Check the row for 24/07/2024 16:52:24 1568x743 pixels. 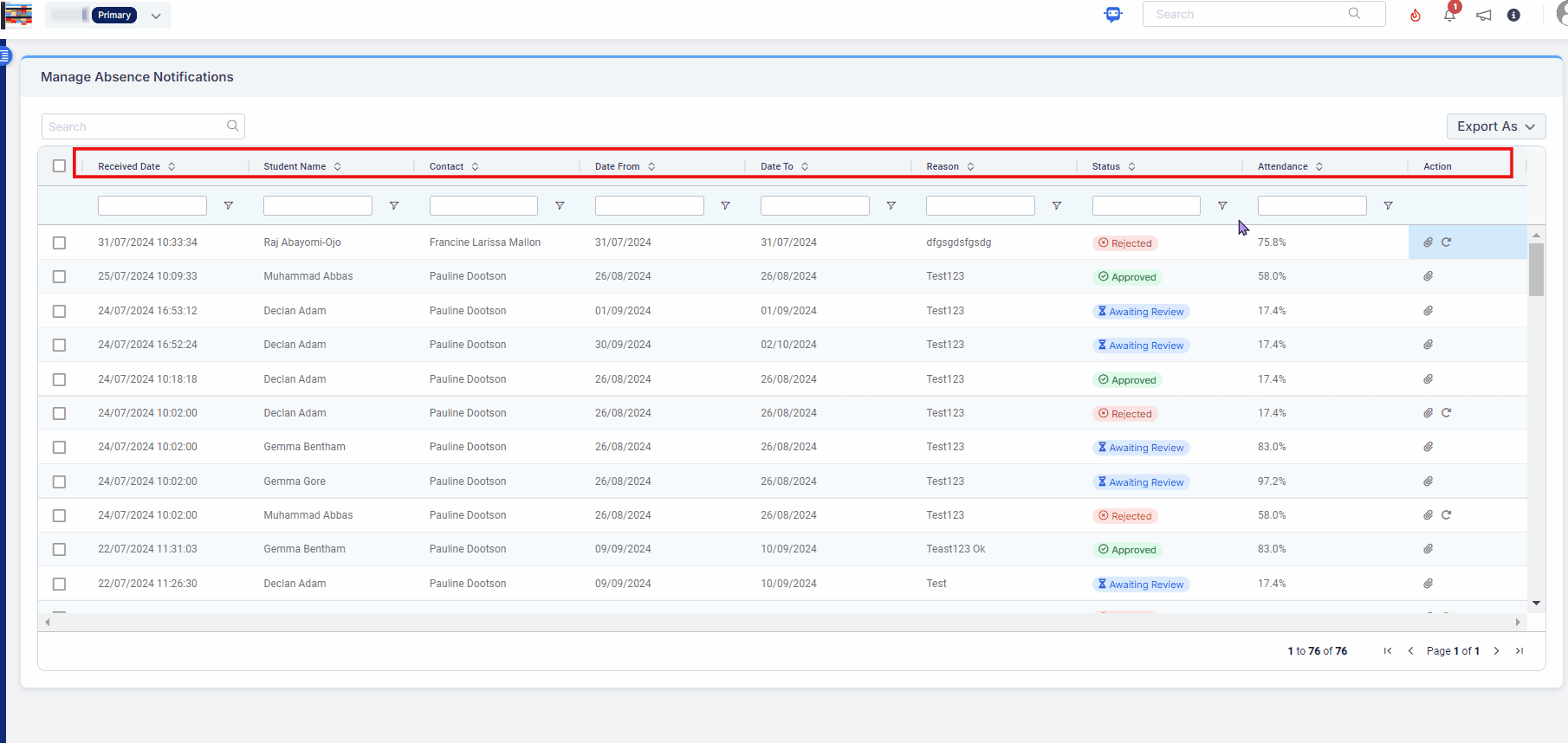click(59, 345)
